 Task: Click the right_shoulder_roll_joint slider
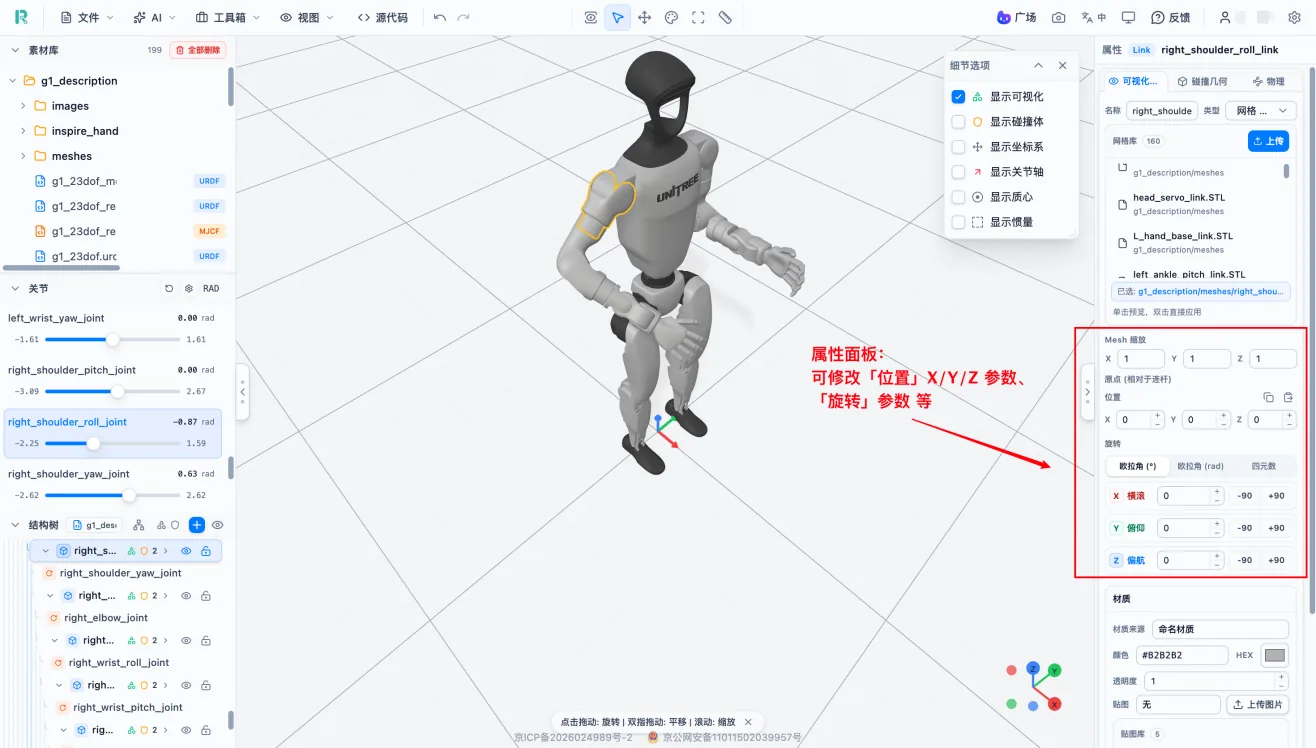point(113,443)
